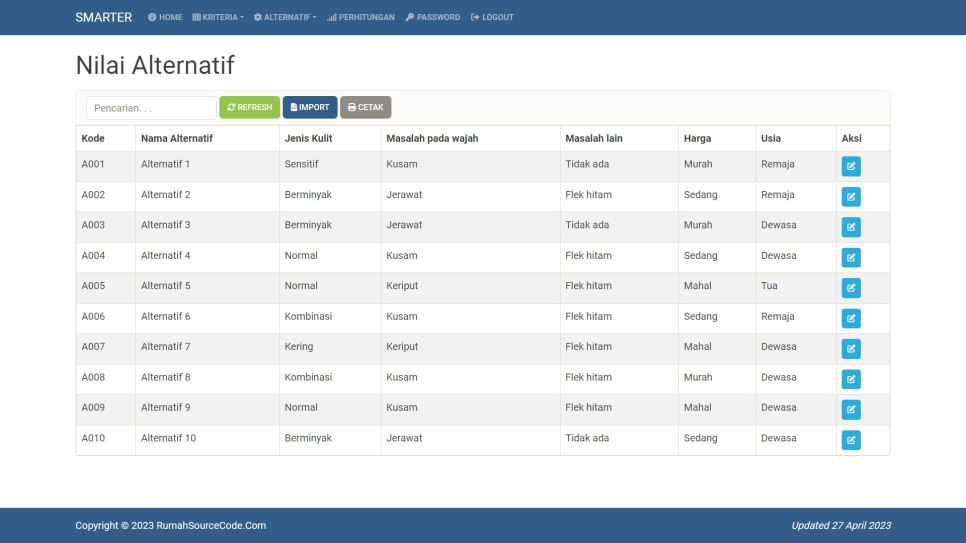This screenshot has height=543, width=966.
Task: Edit the Alternatif 10 entry
Action: [851, 440]
